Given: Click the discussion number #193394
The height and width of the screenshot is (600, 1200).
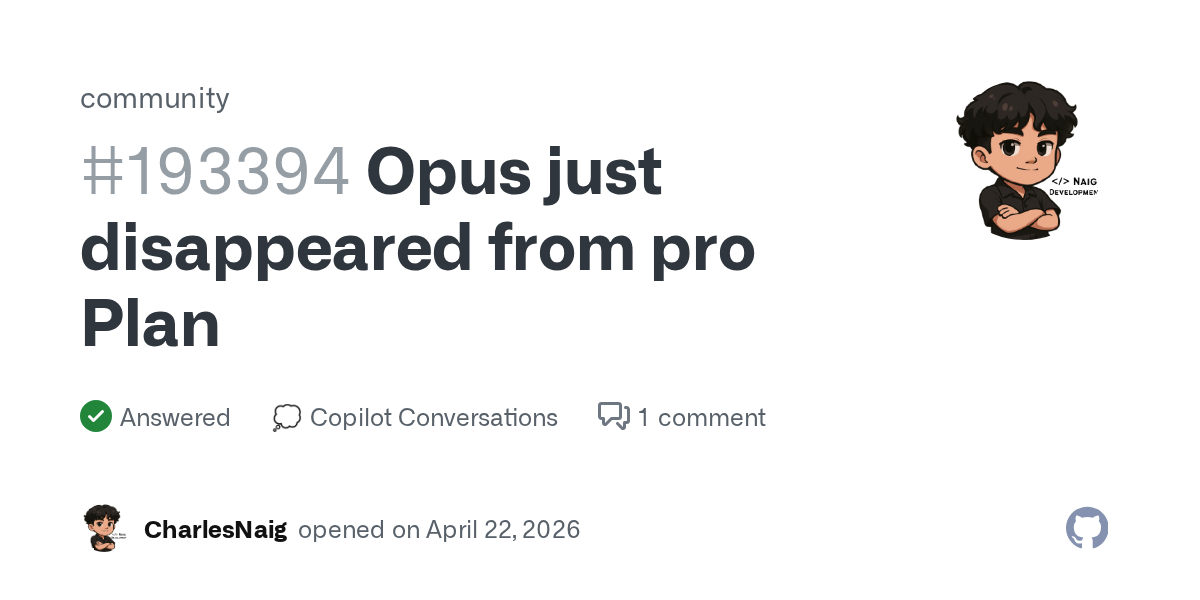Looking at the screenshot, I should coord(215,171).
